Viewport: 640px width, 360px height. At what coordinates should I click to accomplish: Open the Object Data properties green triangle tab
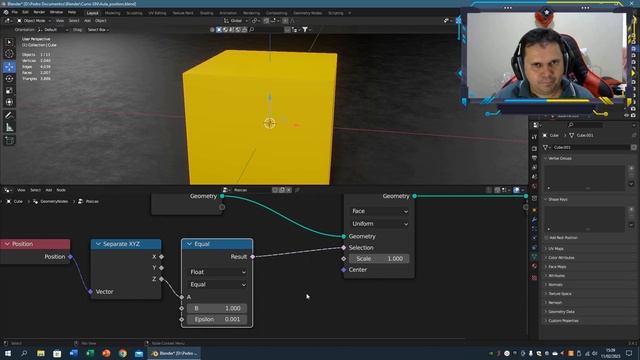[534, 256]
